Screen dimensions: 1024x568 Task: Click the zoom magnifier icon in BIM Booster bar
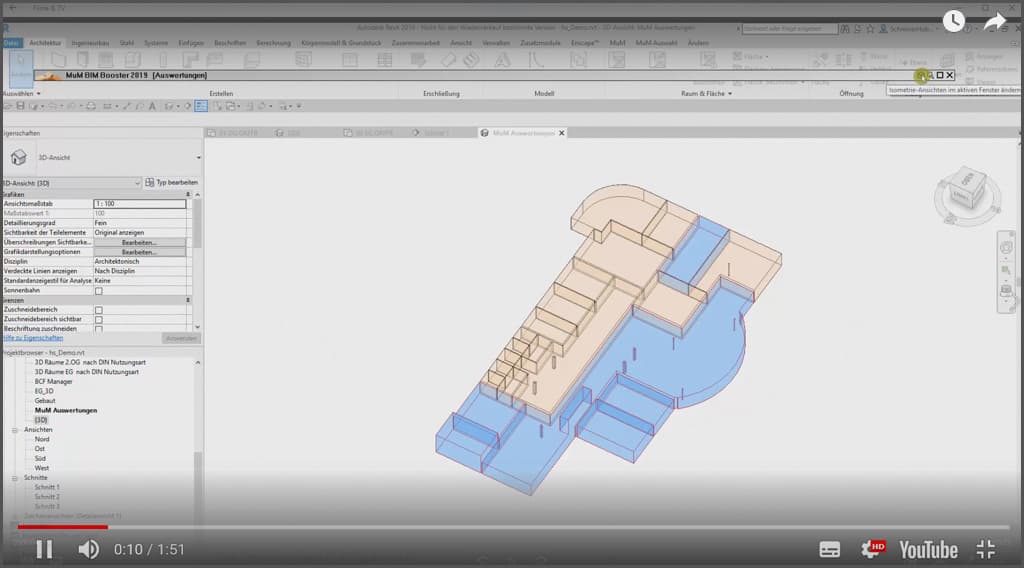(x=931, y=76)
